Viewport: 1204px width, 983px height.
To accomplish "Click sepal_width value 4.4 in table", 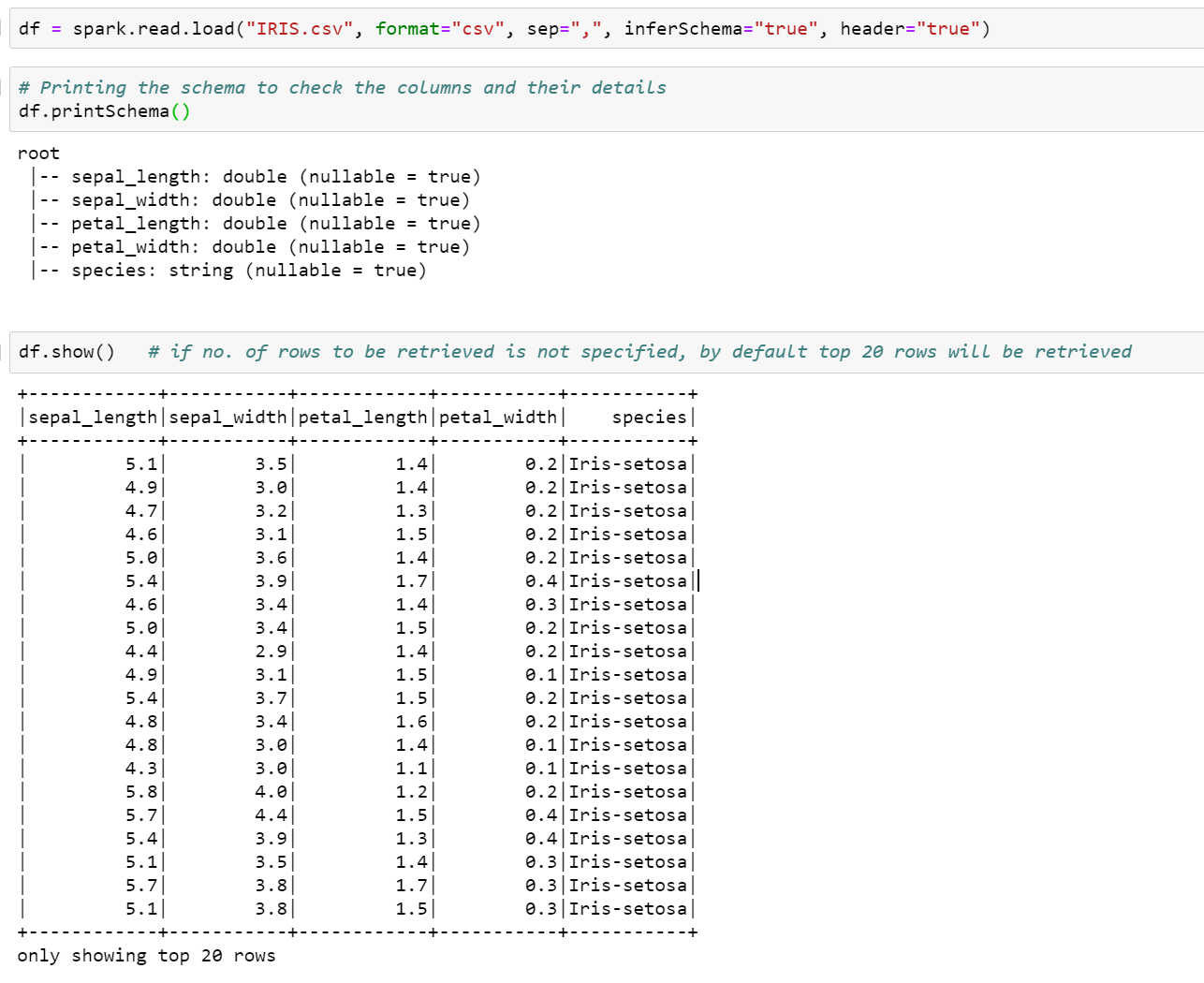I will coord(271,815).
